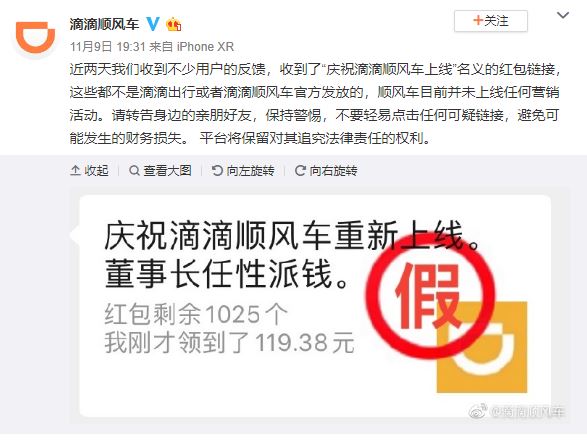Click the orange DiDi logo inside image

[x=482, y=347]
